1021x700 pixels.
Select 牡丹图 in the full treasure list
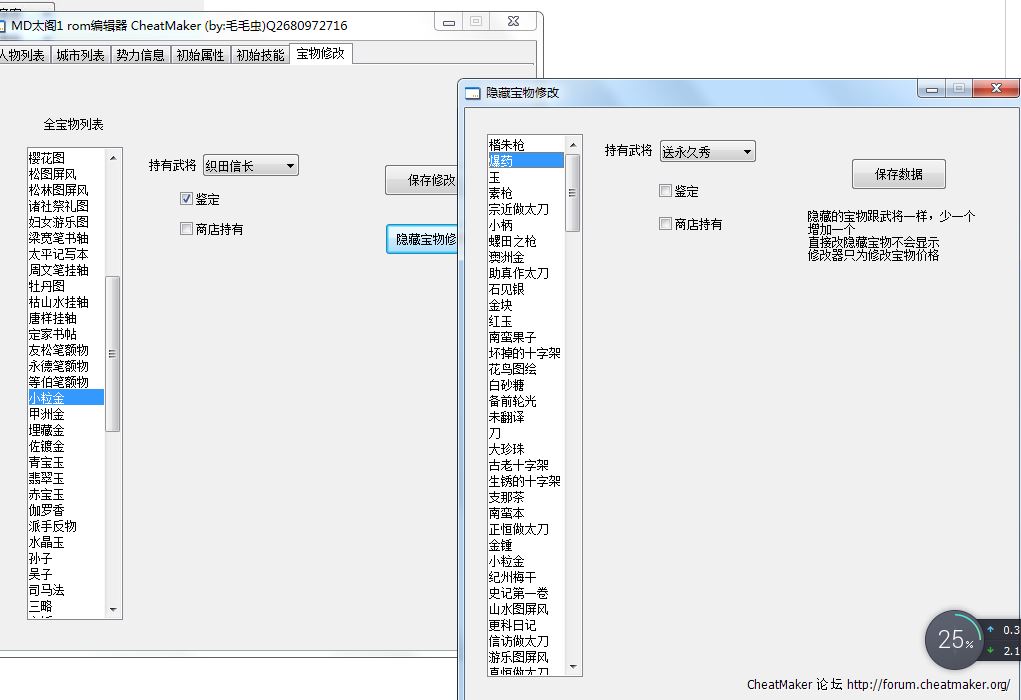47,286
